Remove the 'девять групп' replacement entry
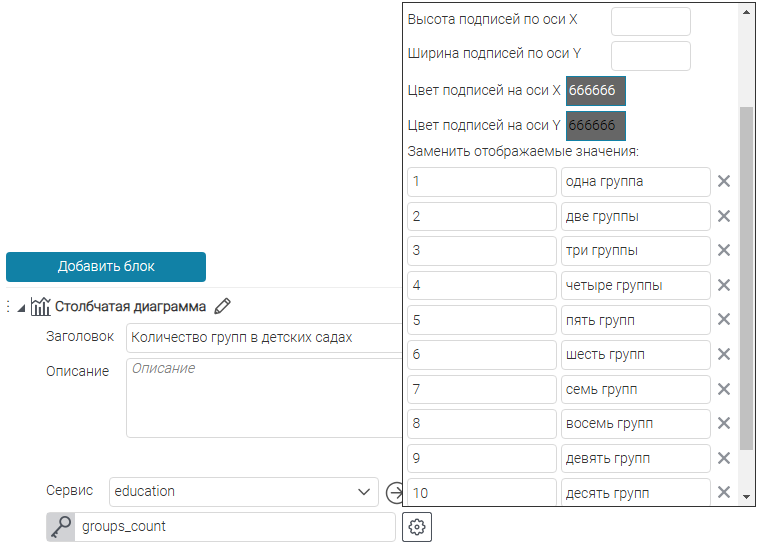The width and height of the screenshot is (758, 546). click(724, 458)
